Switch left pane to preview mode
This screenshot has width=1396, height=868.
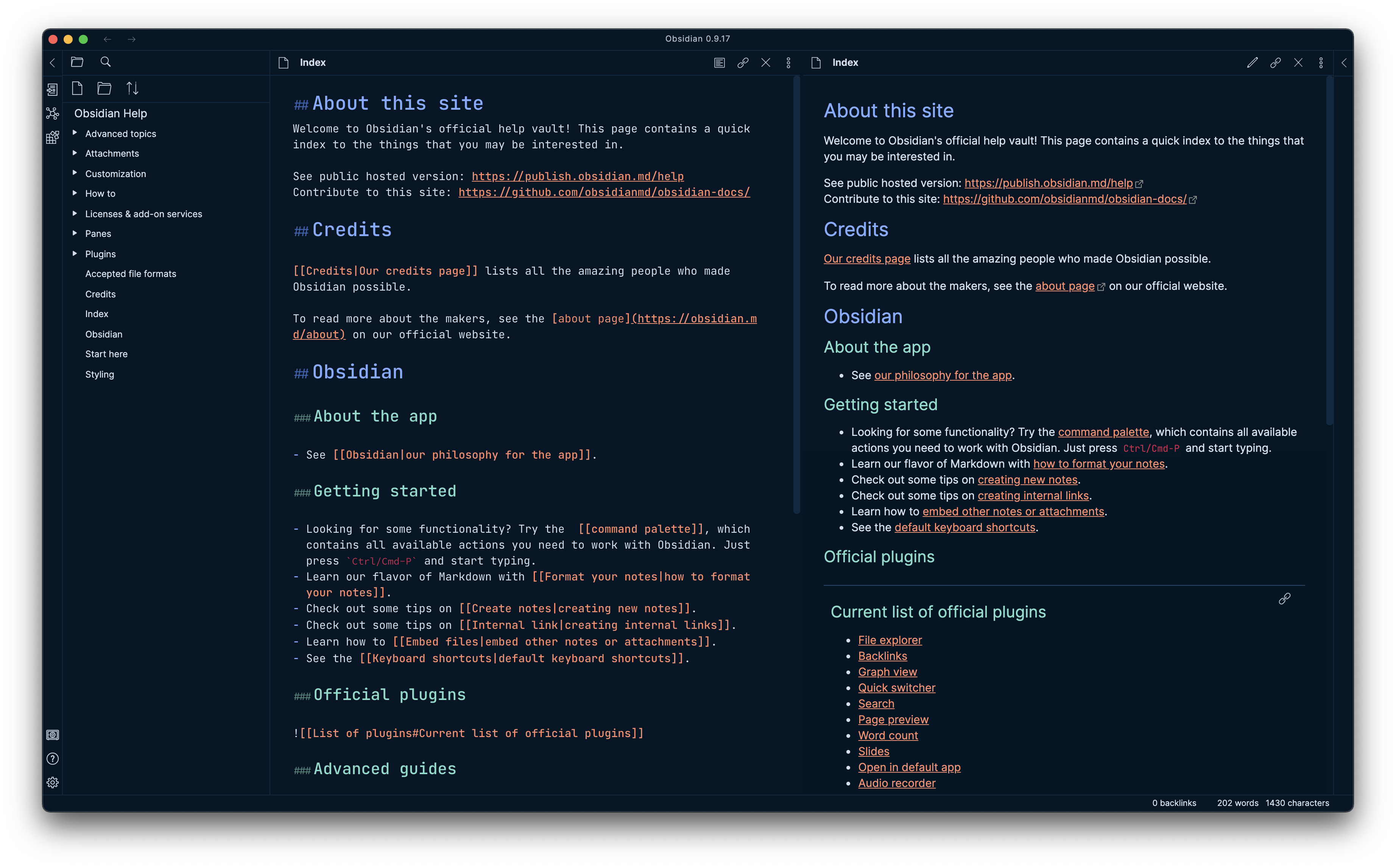pos(719,62)
